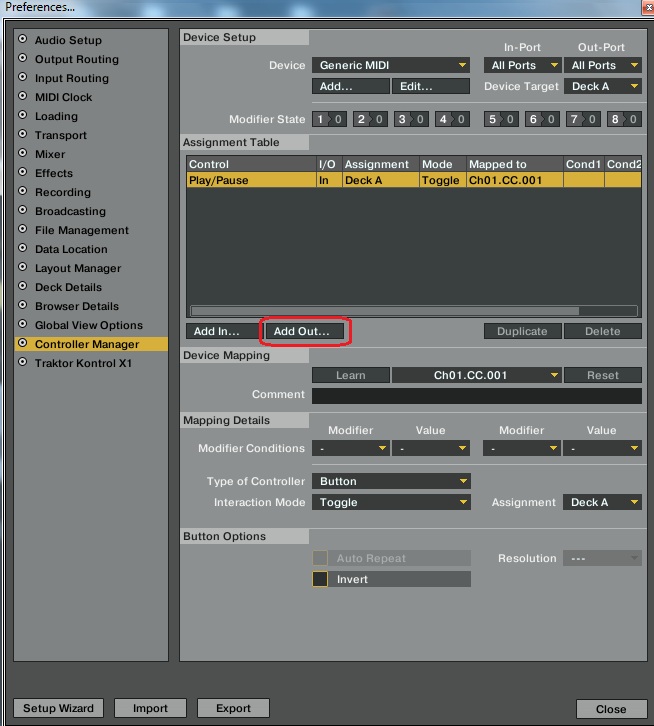Click the Export button
The height and width of the screenshot is (726, 654).
click(x=233, y=708)
